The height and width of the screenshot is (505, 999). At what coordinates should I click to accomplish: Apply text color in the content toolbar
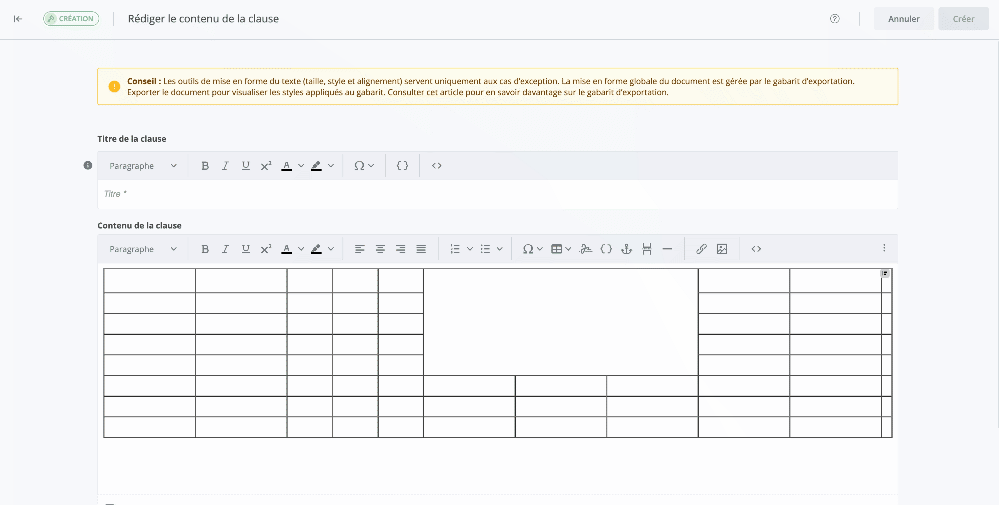287,249
